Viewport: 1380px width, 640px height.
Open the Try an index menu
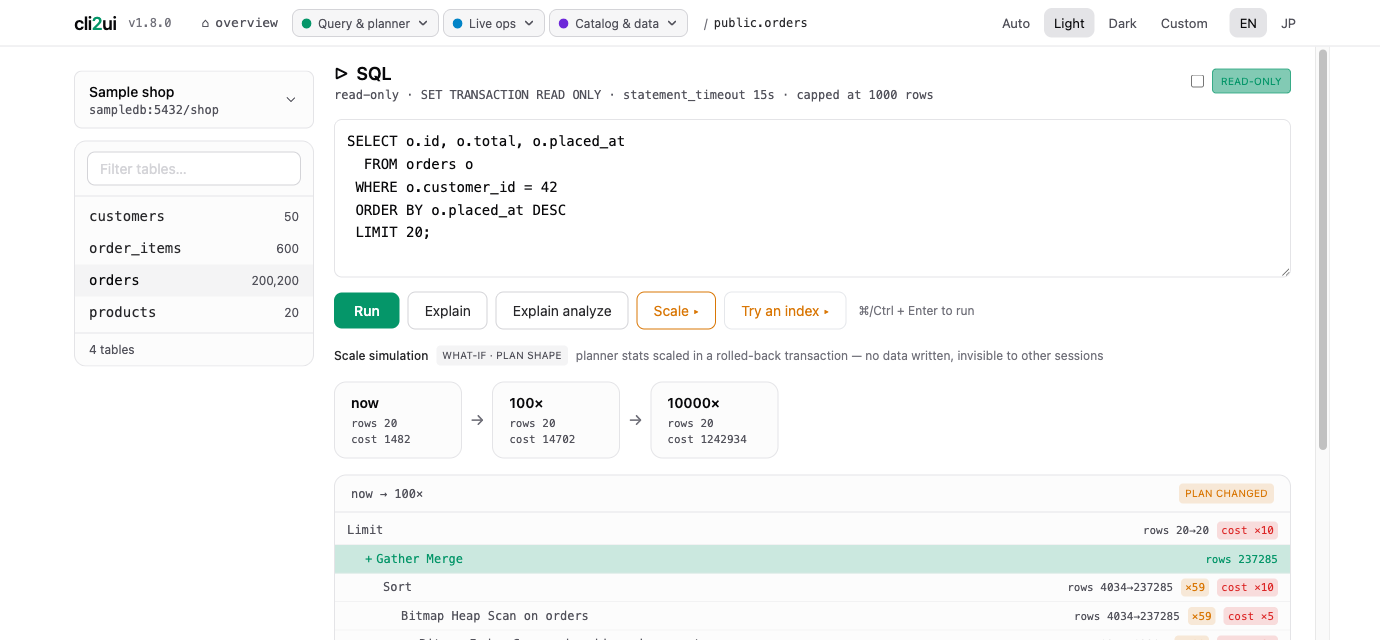click(x=785, y=311)
